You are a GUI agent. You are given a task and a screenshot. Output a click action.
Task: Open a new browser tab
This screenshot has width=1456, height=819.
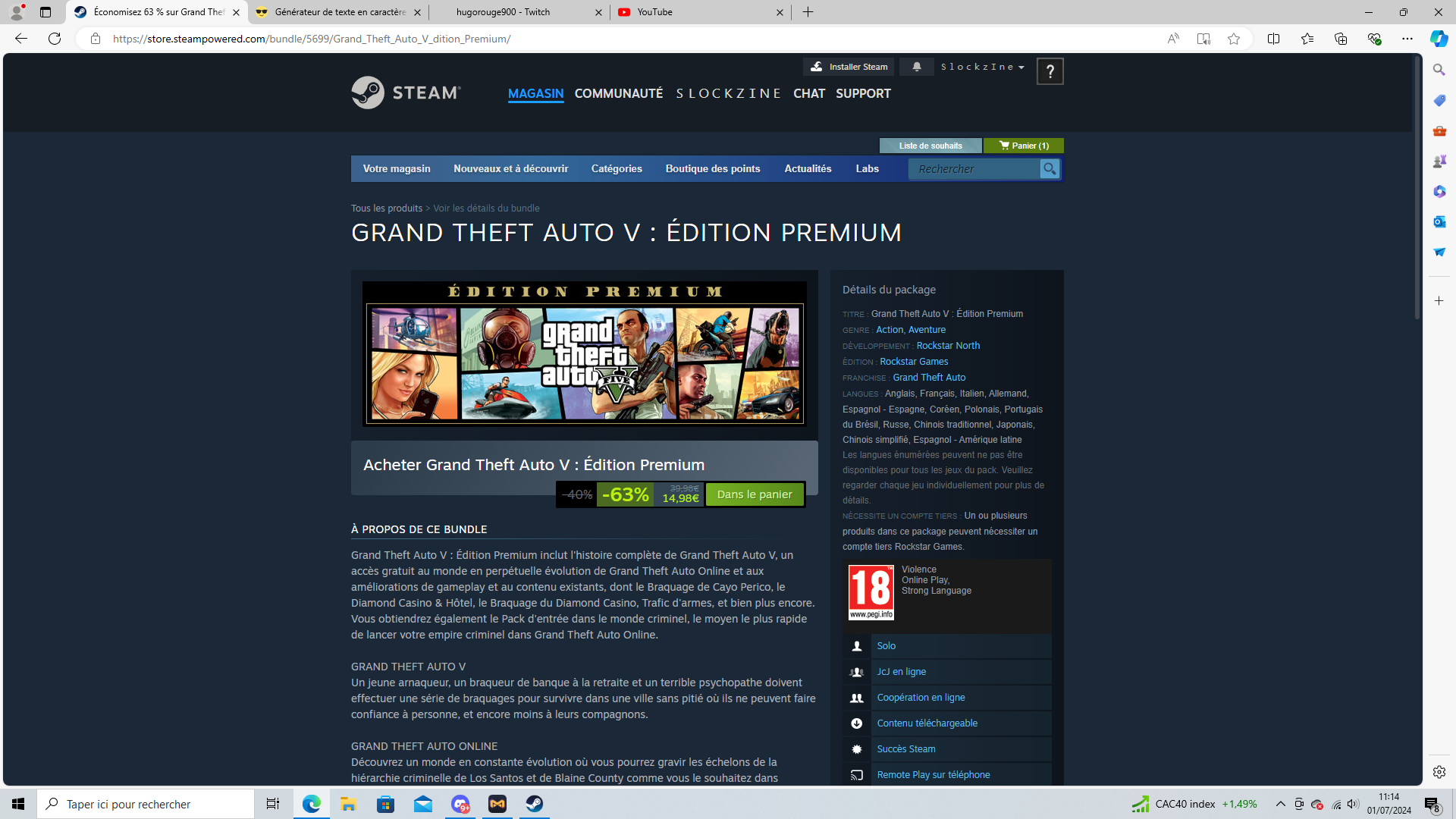pyautogui.click(x=808, y=12)
